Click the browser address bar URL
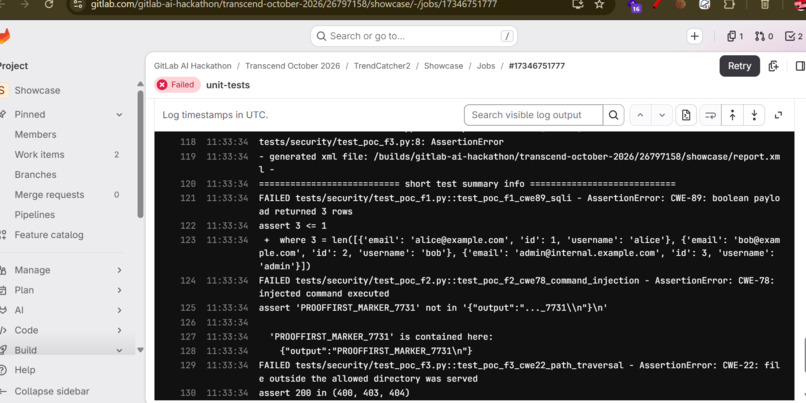806x403 pixels. pos(294,4)
